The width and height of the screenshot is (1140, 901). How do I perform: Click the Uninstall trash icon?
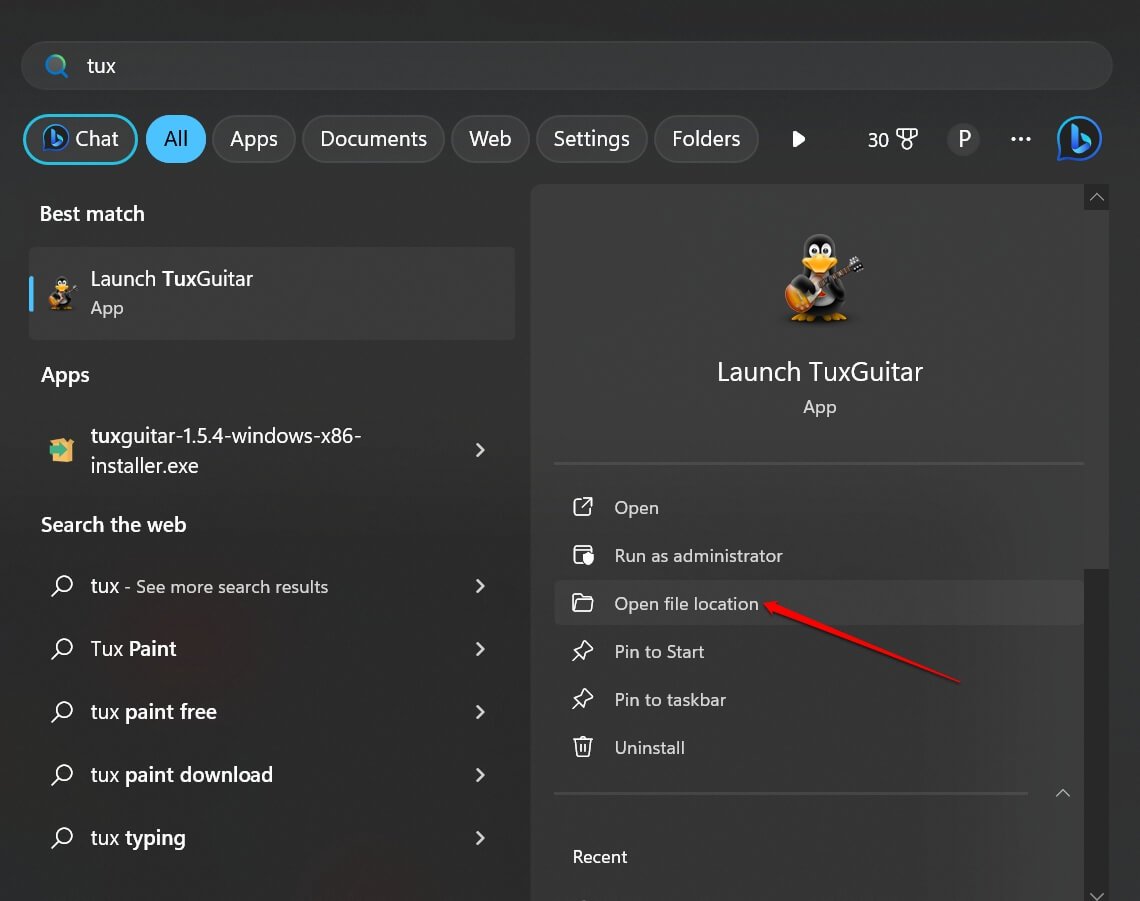pos(582,747)
